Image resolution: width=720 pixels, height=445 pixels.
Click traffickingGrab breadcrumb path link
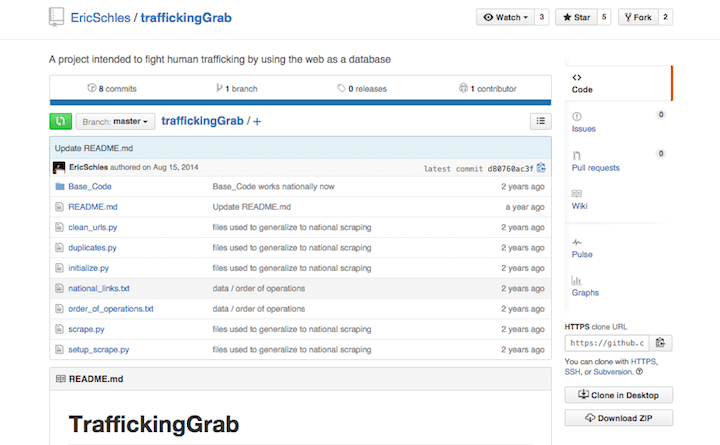202,121
